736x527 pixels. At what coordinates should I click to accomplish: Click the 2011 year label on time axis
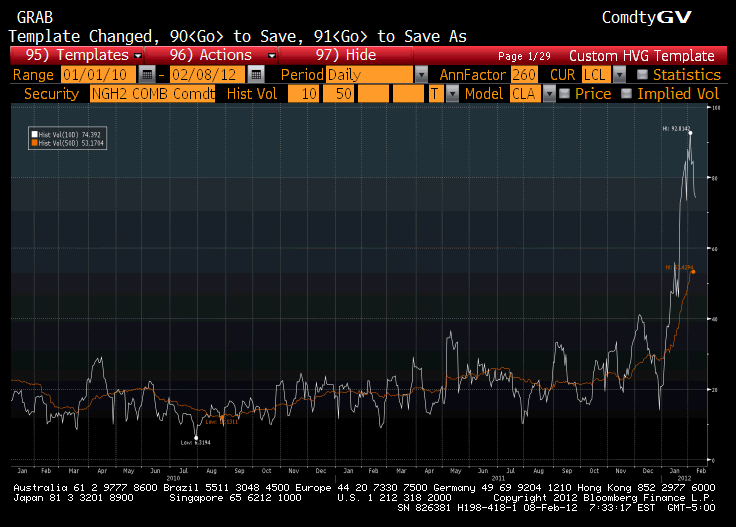point(498,478)
